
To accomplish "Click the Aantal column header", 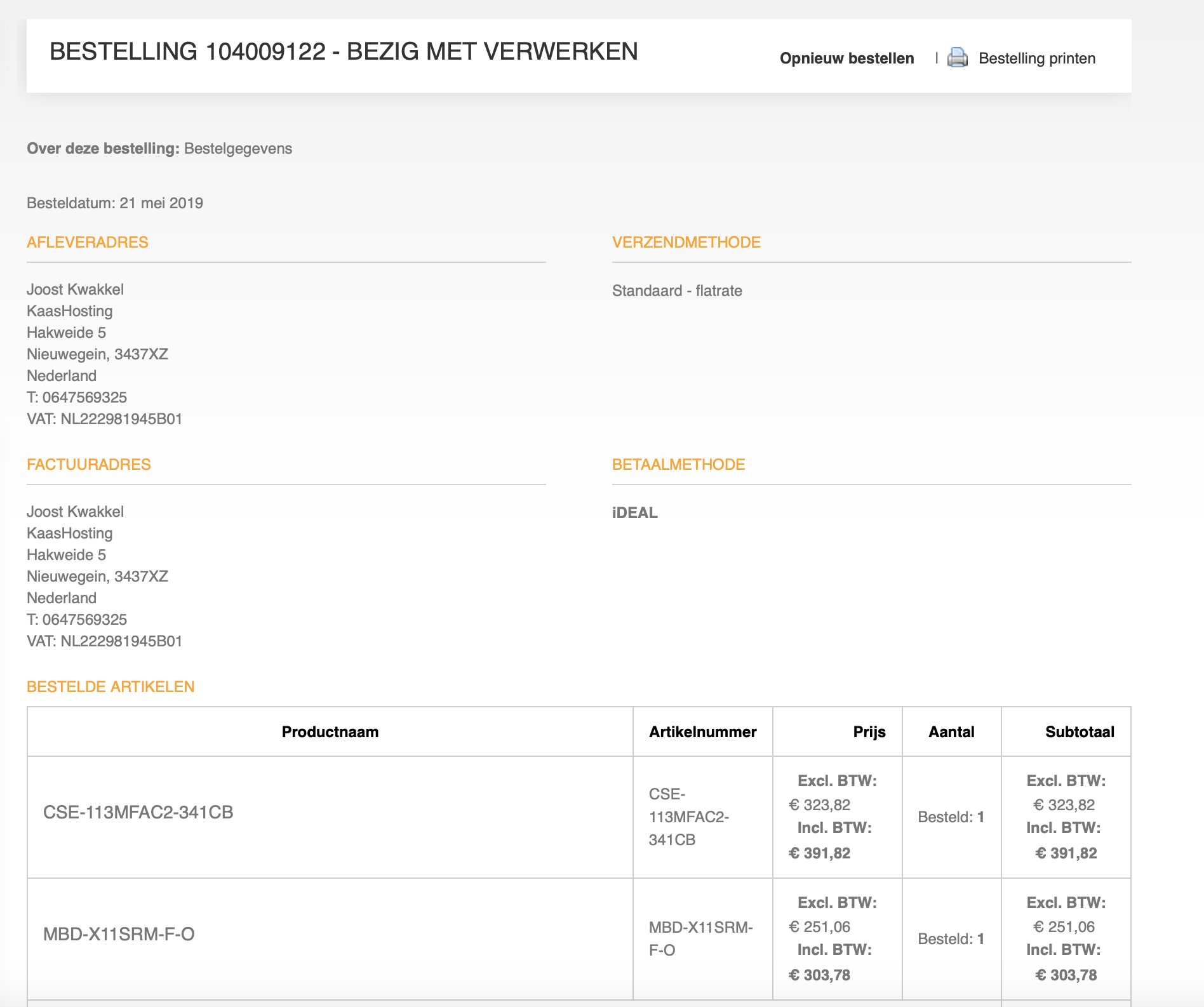I will click(951, 731).
